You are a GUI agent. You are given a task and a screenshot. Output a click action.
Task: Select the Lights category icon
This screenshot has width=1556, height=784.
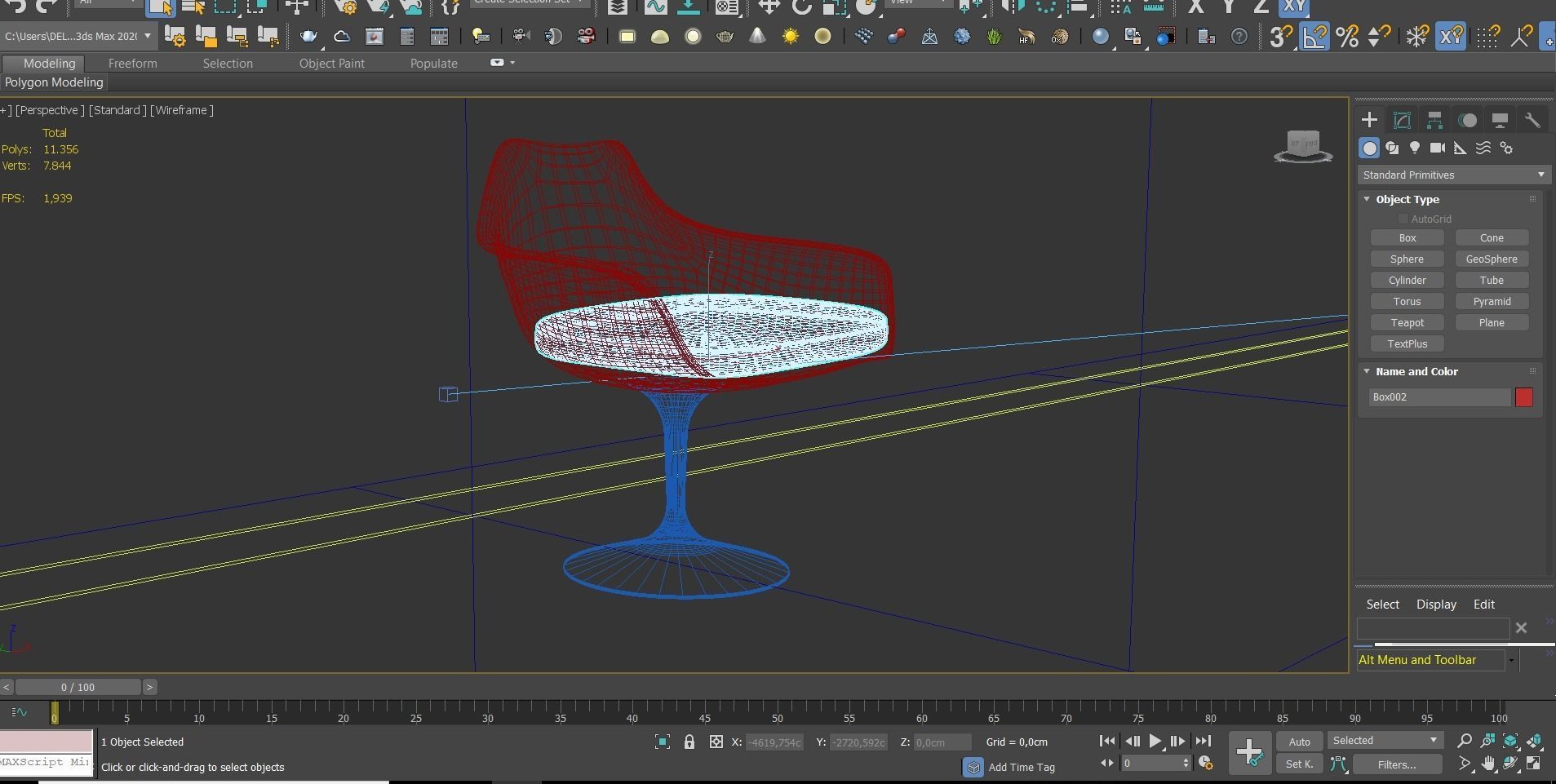pos(1415,148)
